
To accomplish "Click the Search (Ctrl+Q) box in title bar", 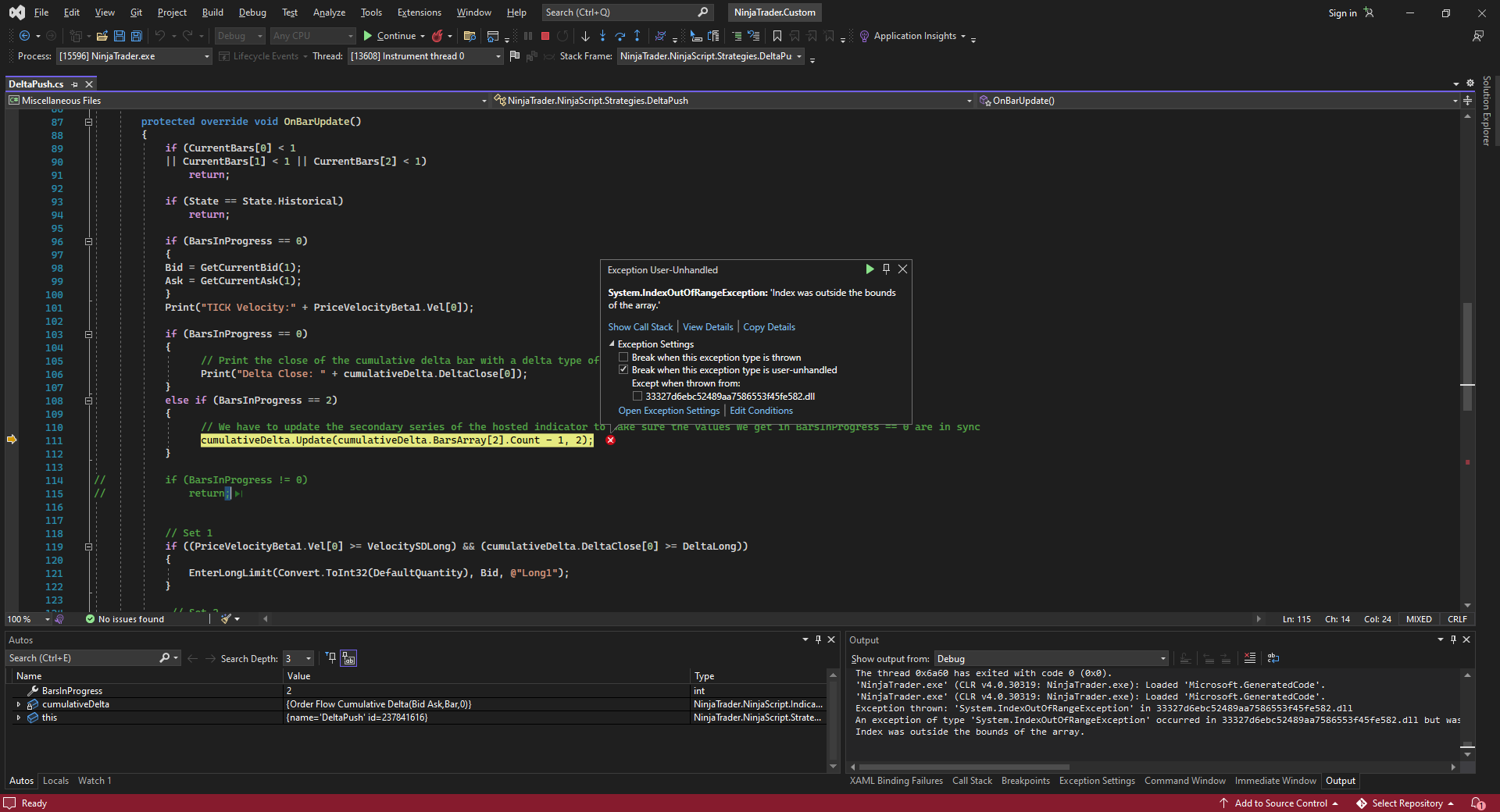I will pyautogui.click(x=627, y=12).
